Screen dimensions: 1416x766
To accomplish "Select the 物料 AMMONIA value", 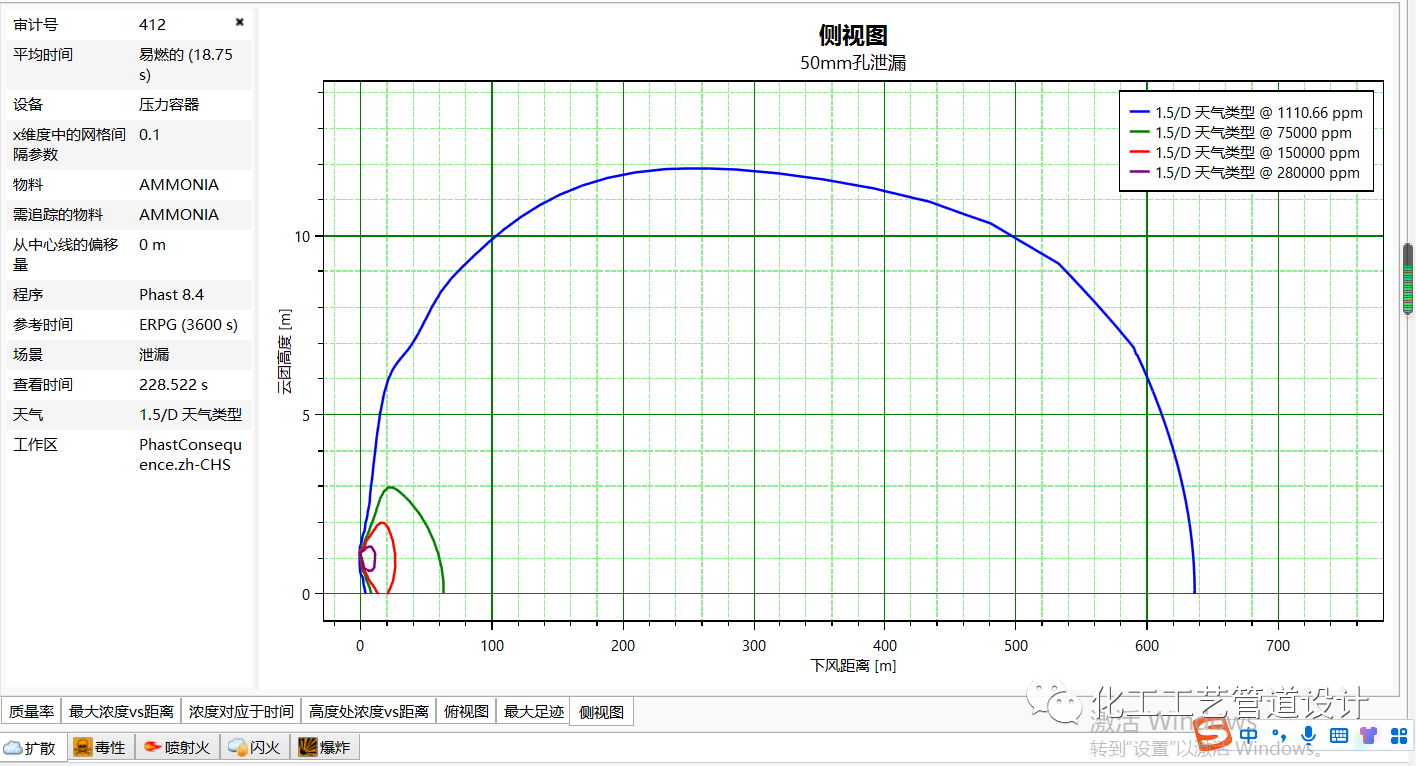I will point(179,185).
